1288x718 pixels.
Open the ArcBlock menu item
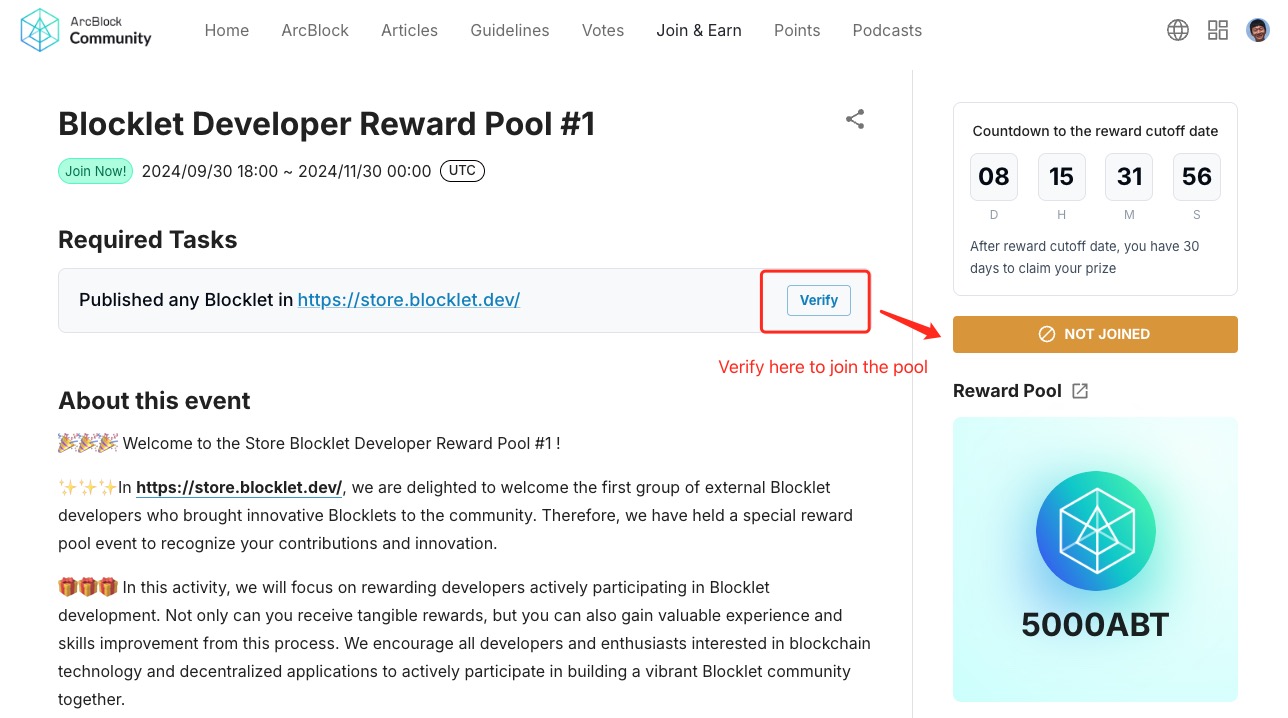(315, 30)
